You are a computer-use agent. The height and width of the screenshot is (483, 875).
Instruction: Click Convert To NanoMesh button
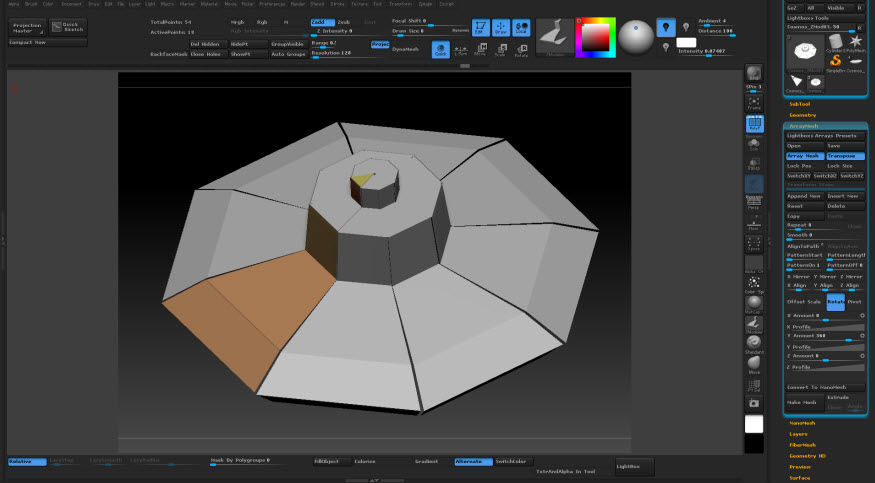coord(825,387)
